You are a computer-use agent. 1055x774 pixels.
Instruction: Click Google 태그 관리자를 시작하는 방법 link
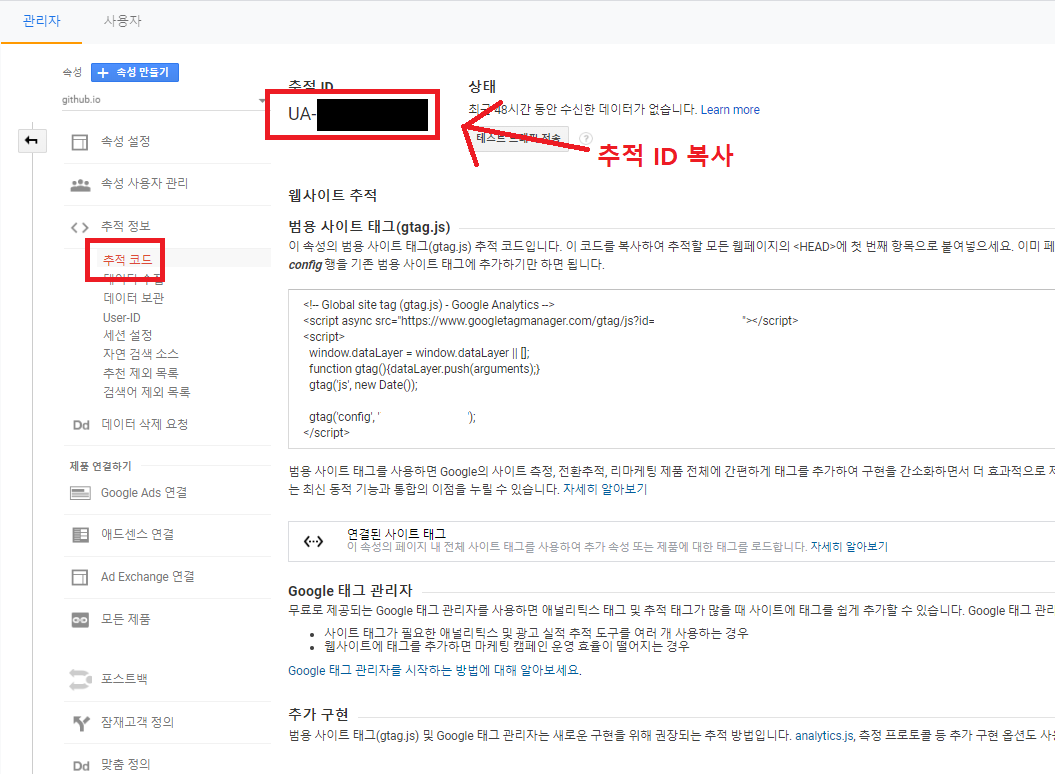click(435, 670)
